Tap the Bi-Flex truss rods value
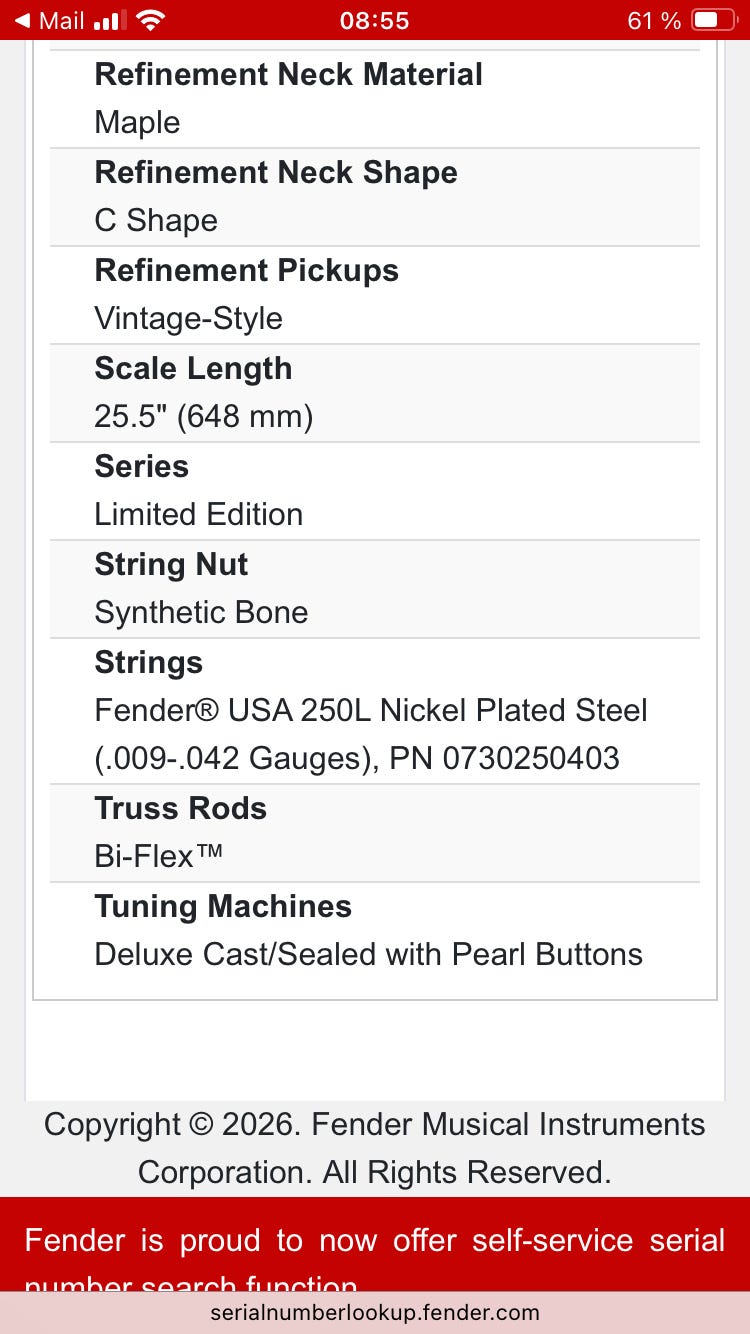 pyautogui.click(x=158, y=856)
